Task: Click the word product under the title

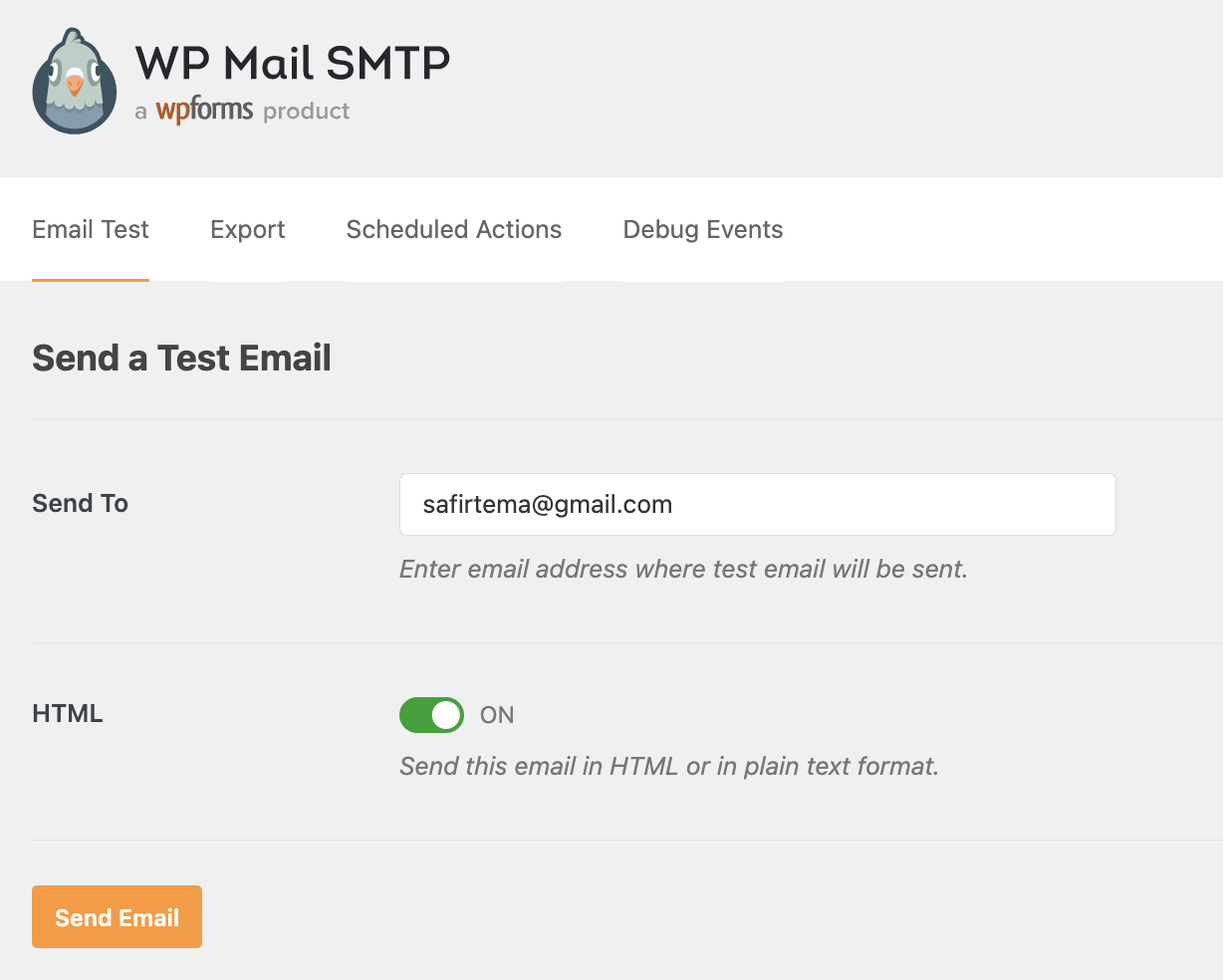Action: click(307, 112)
